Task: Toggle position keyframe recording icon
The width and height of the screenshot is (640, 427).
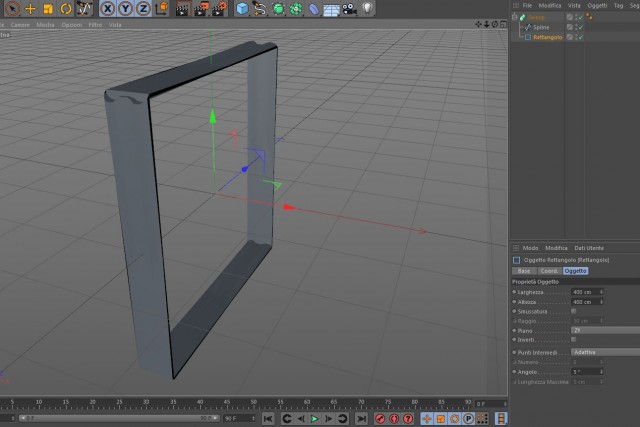Action: click(x=427, y=419)
